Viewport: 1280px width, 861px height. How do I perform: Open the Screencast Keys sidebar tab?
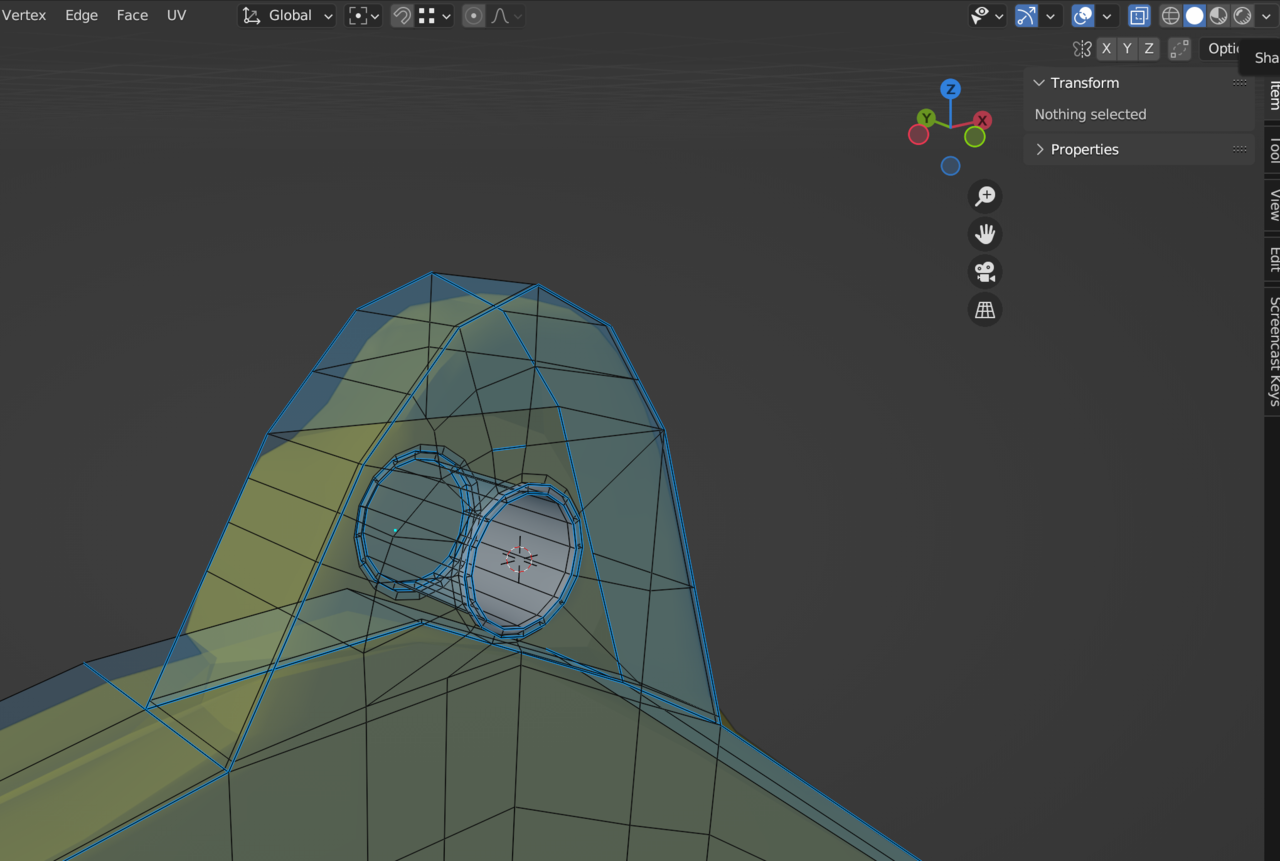coord(1273,350)
